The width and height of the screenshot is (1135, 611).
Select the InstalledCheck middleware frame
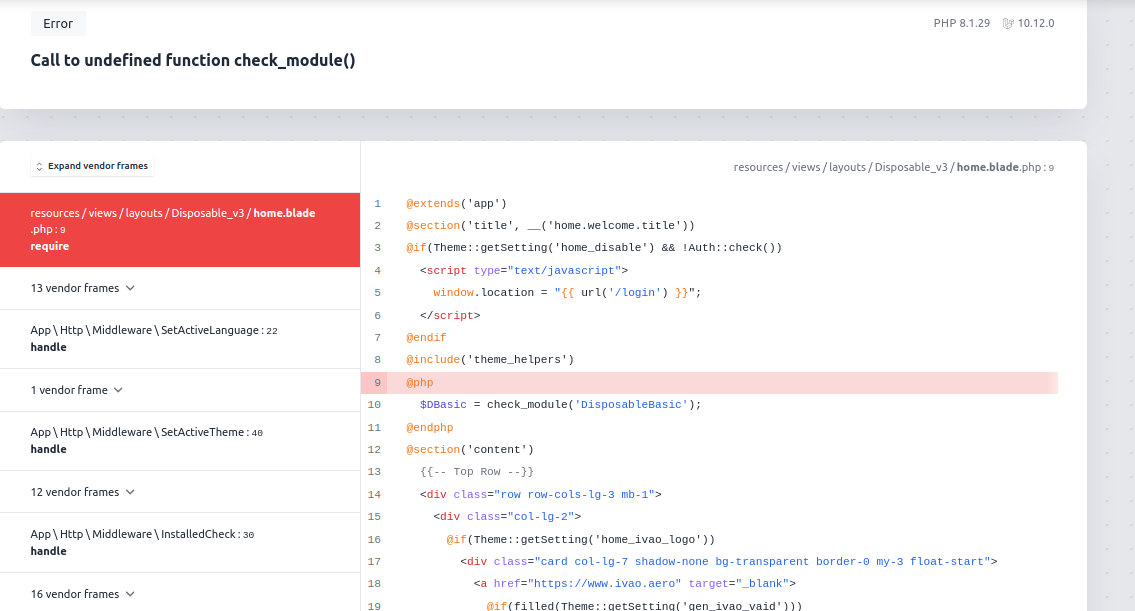[141, 542]
